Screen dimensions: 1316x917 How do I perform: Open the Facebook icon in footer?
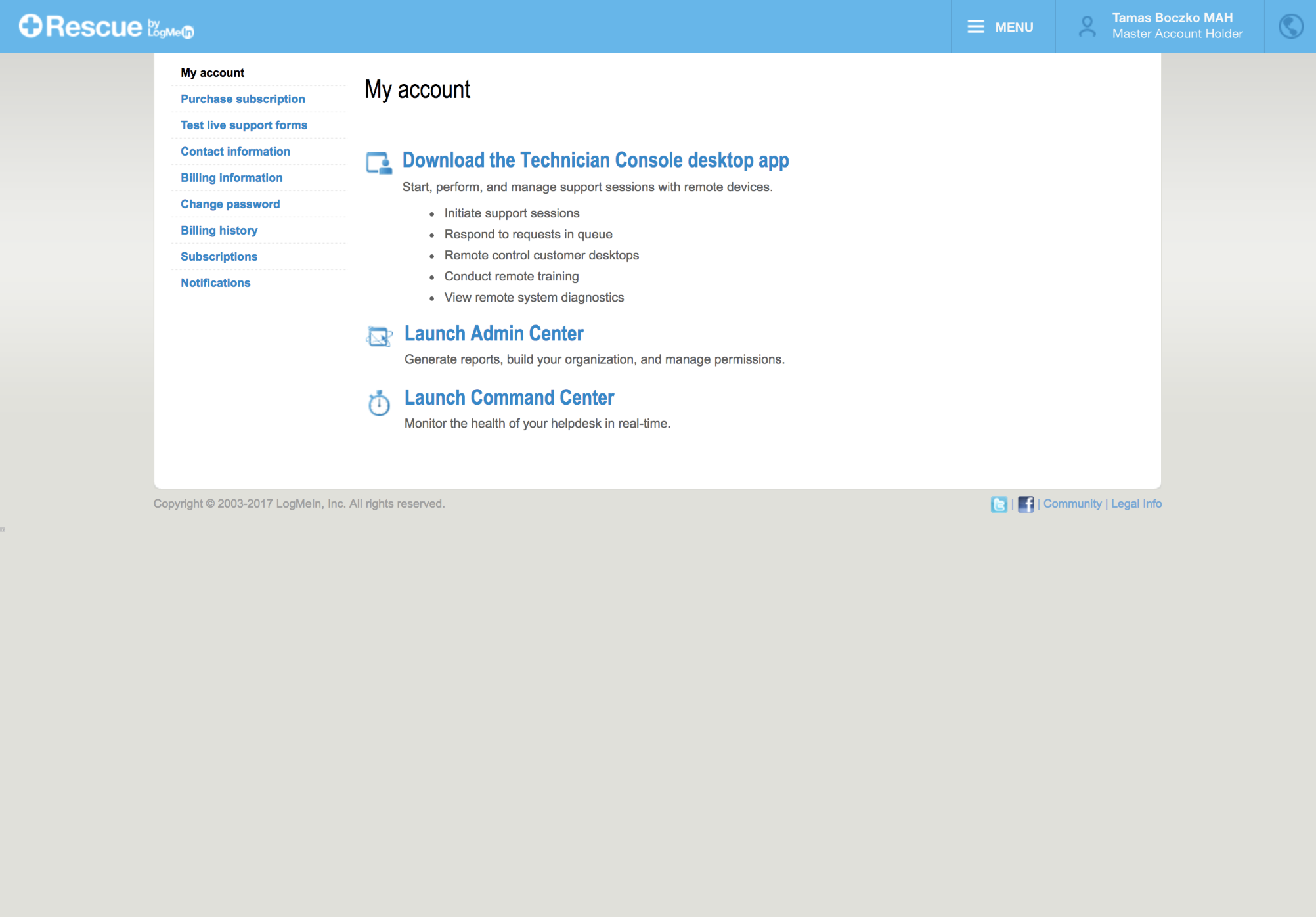pyautogui.click(x=1026, y=504)
